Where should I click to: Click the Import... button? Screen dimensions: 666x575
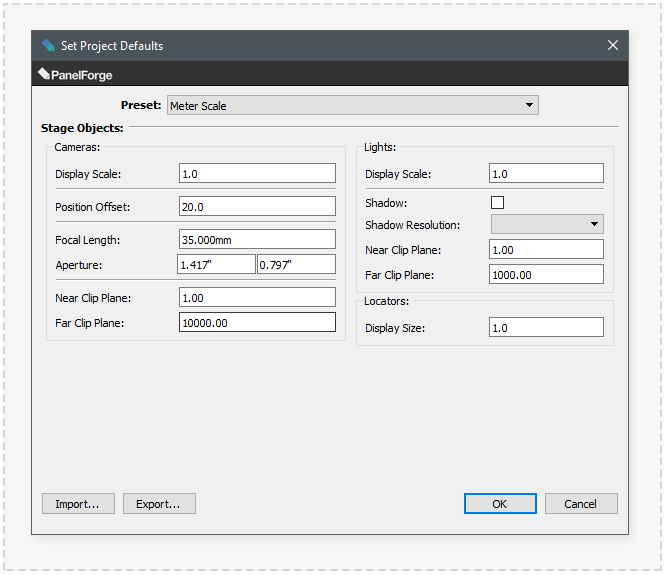click(x=78, y=504)
